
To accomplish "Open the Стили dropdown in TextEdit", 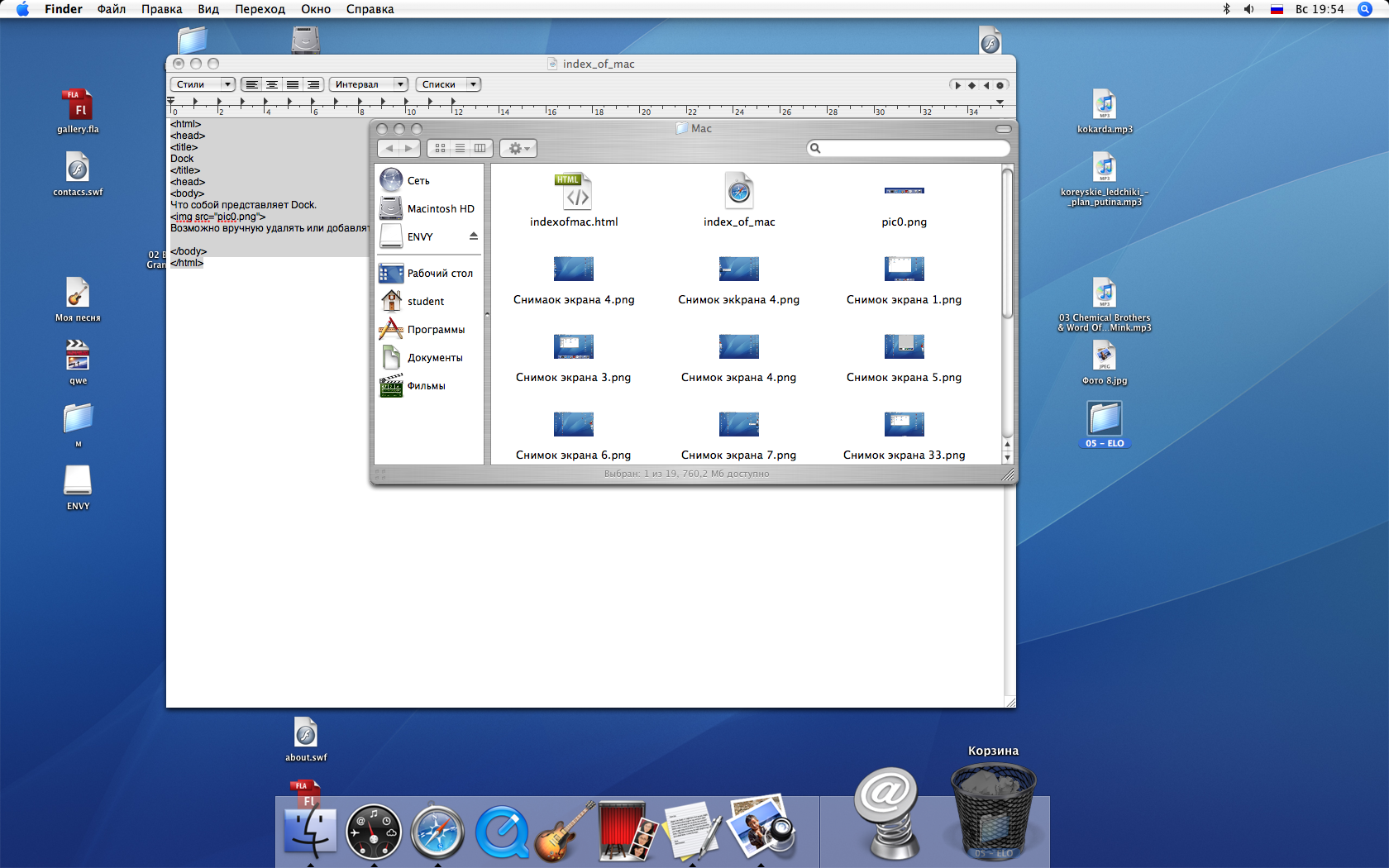I will click(203, 84).
